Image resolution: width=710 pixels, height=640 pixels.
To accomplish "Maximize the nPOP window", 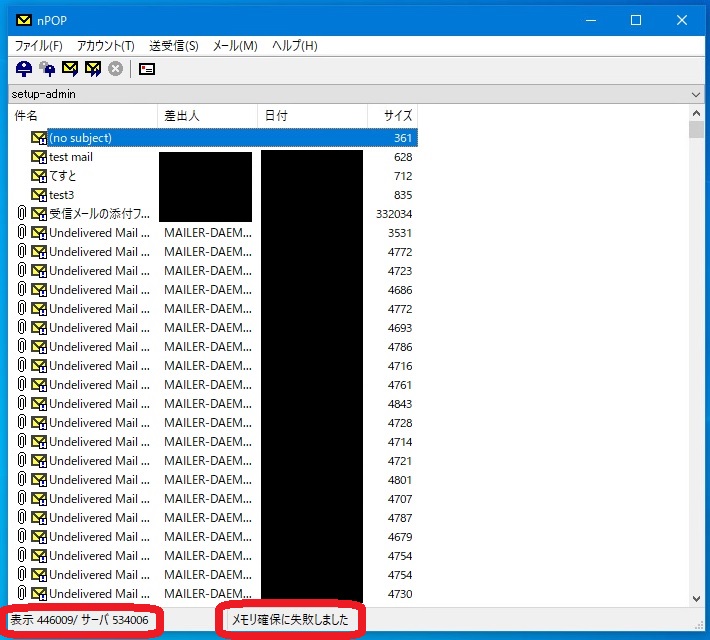I will pyautogui.click(x=636, y=20).
